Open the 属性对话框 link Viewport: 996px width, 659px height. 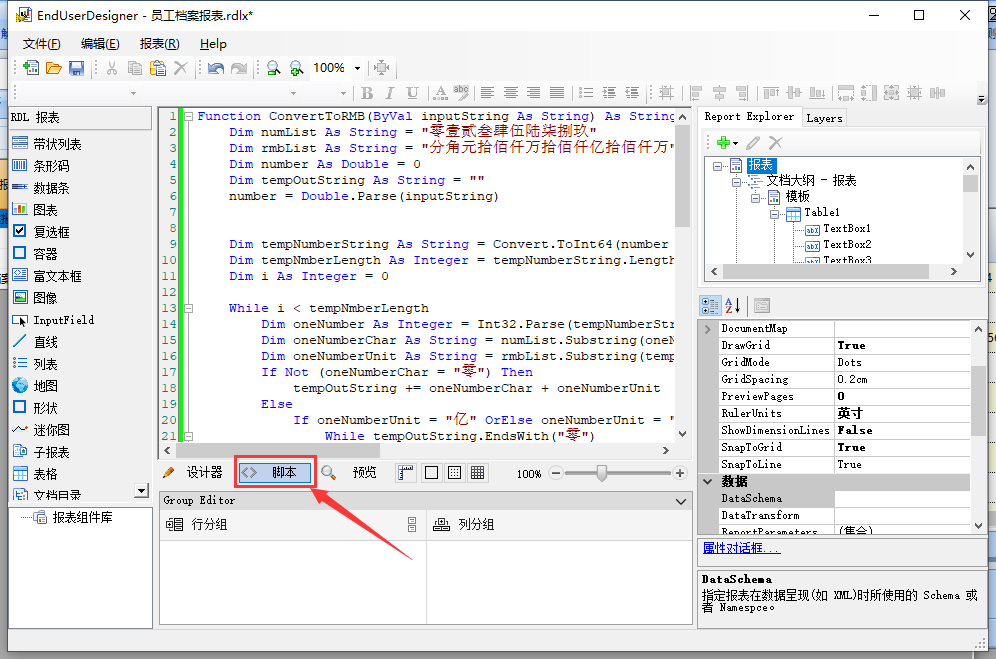tap(742, 548)
